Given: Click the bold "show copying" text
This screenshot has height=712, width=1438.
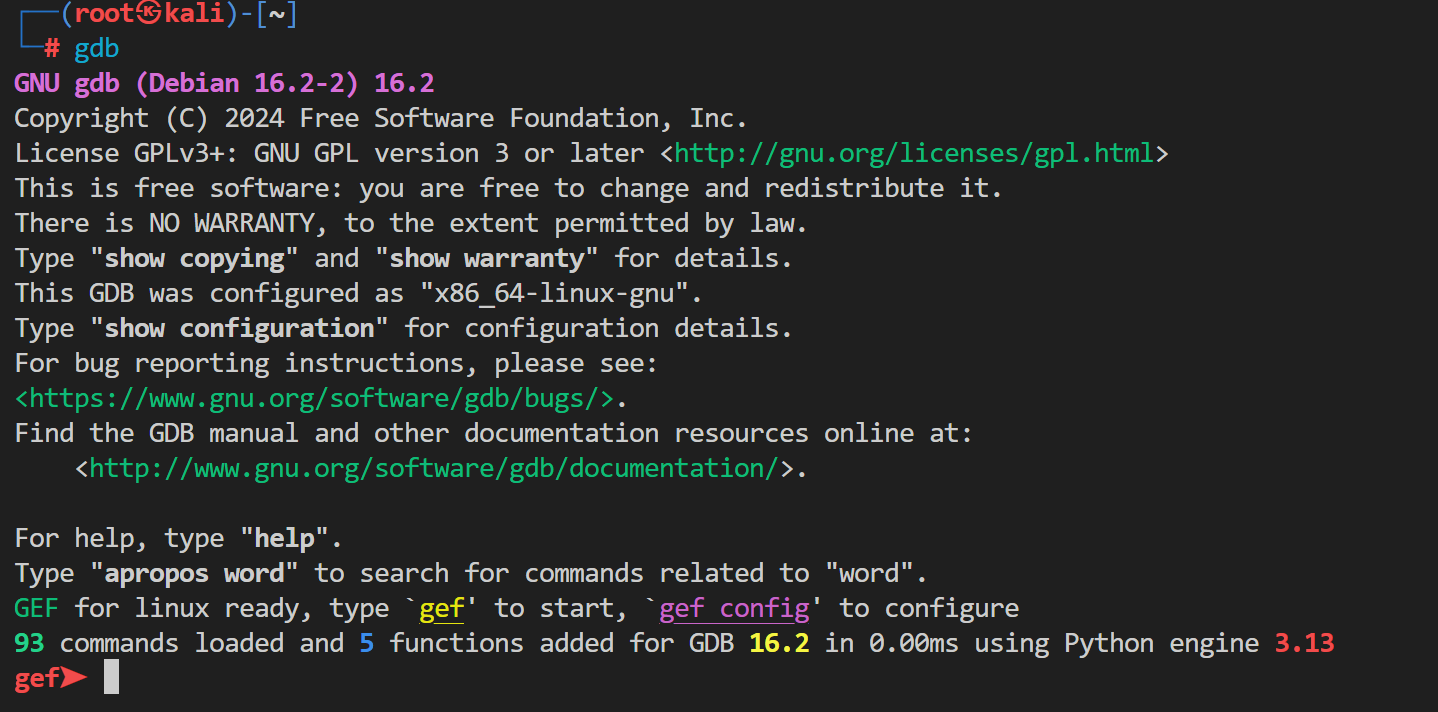Looking at the screenshot, I should tap(194, 258).
